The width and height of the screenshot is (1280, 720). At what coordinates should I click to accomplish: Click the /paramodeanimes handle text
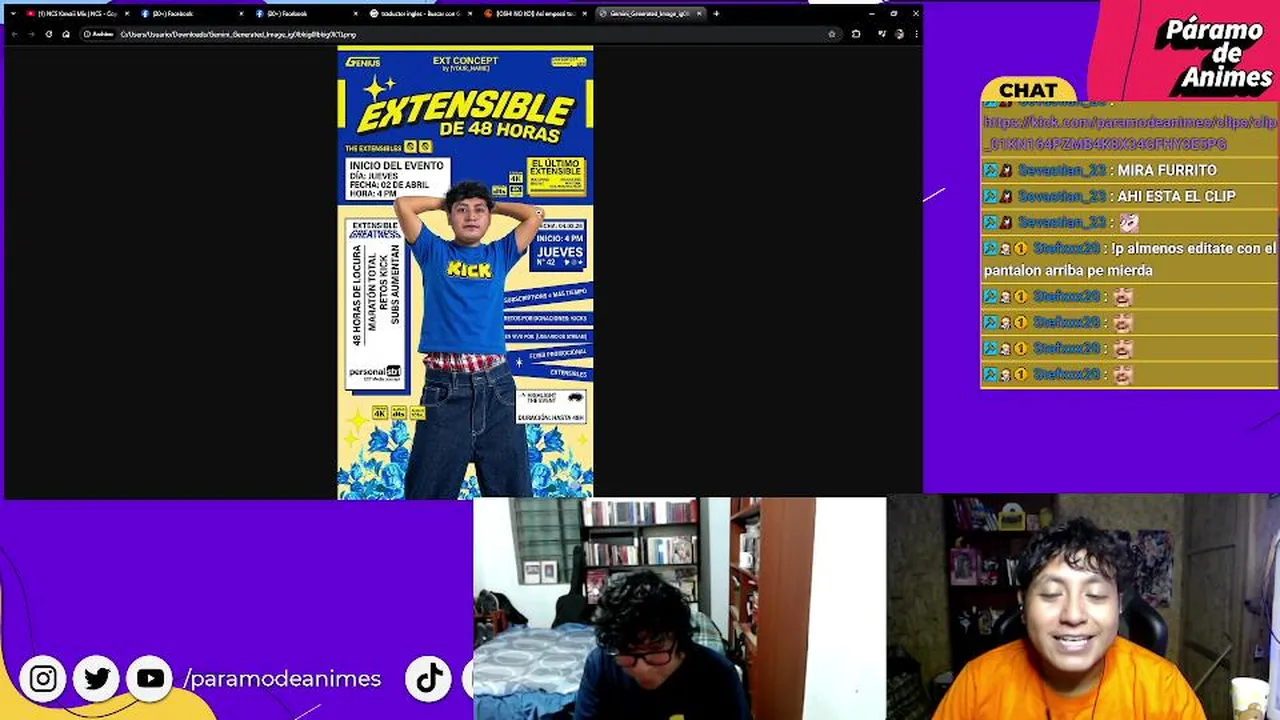point(283,679)
